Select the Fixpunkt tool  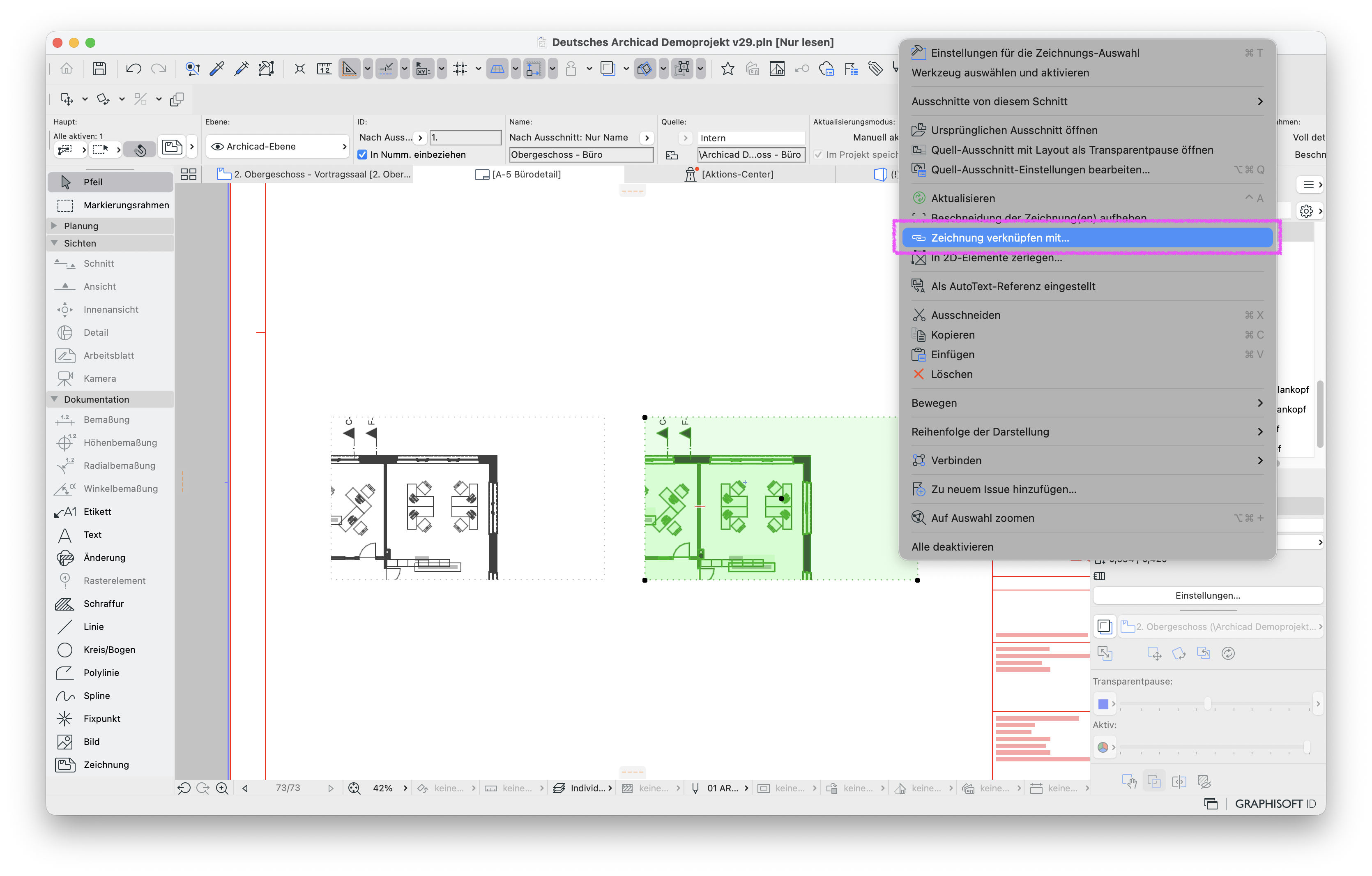pyautogui.click(x=110, y=718)
